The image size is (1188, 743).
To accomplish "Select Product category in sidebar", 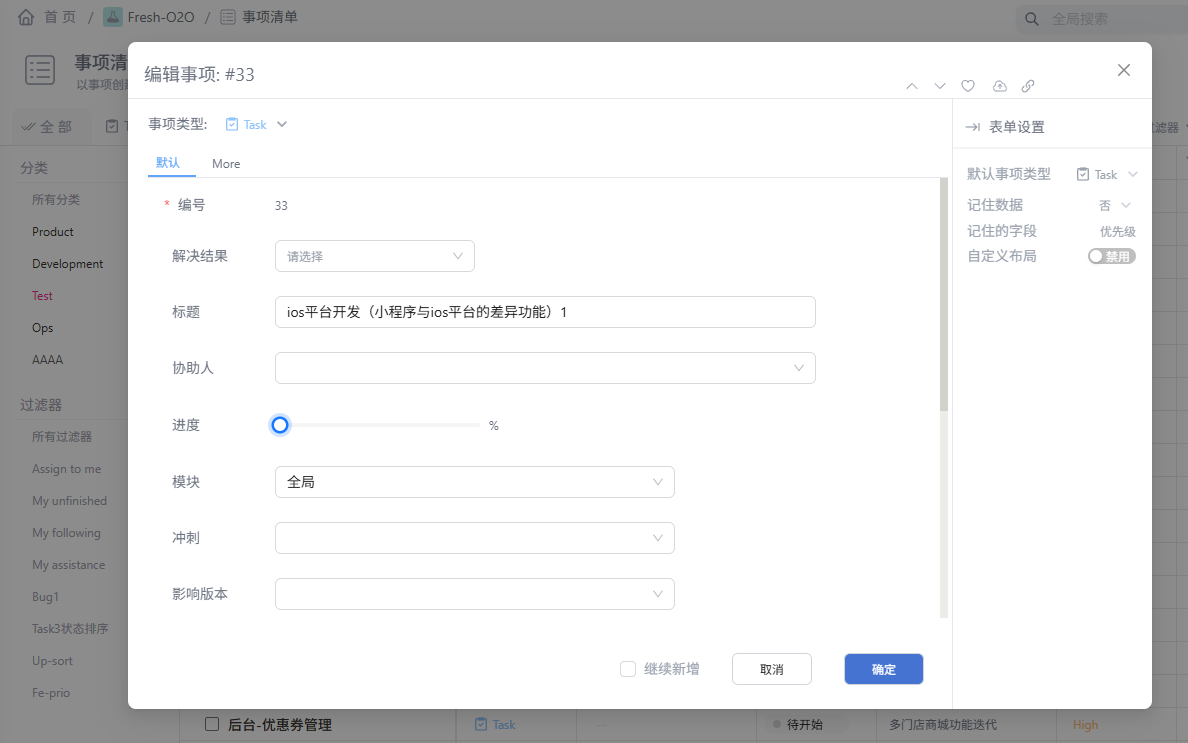I will [53, 232].
